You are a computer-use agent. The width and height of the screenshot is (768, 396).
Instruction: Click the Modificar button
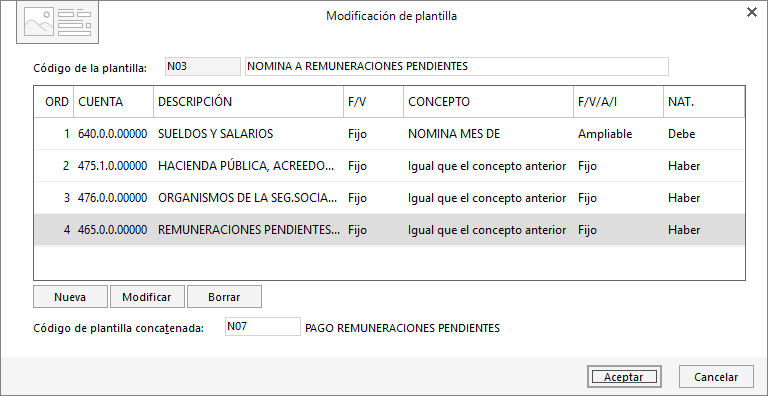pyautogui.click(x=147, y=297)
